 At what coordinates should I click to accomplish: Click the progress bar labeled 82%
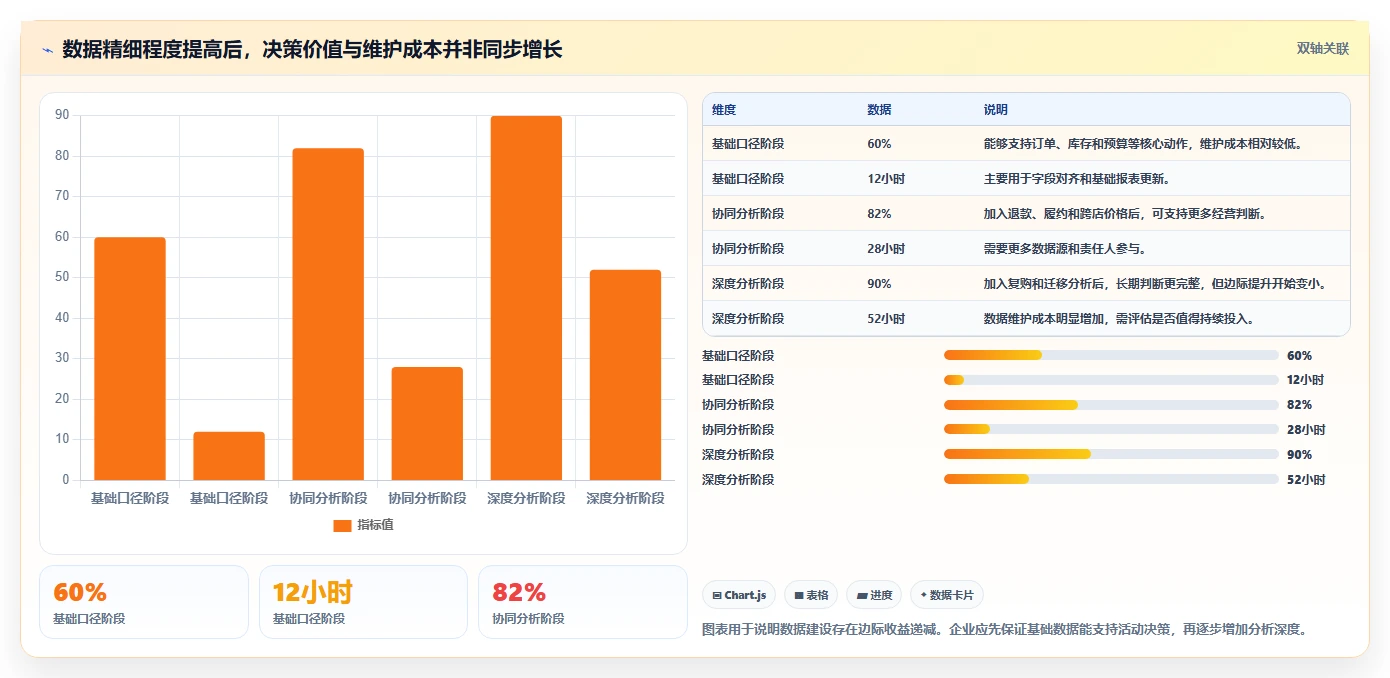tap(1111, 405)
